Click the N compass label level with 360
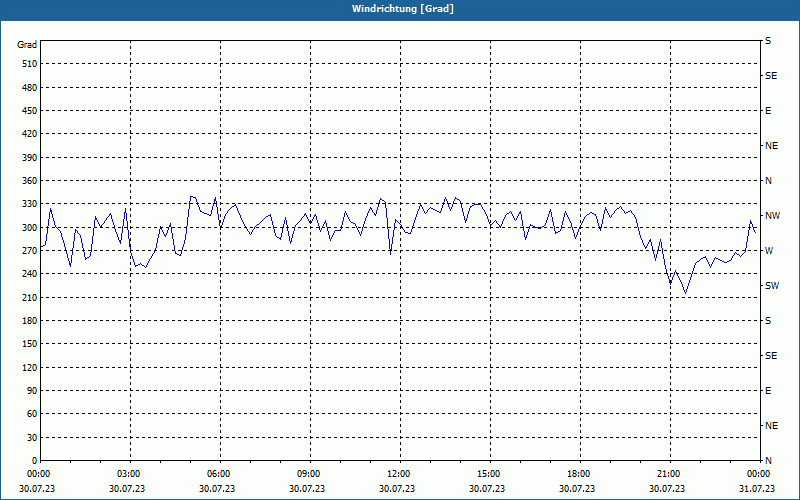The height and width of the screenshot is (500, 800). (768, 181)
